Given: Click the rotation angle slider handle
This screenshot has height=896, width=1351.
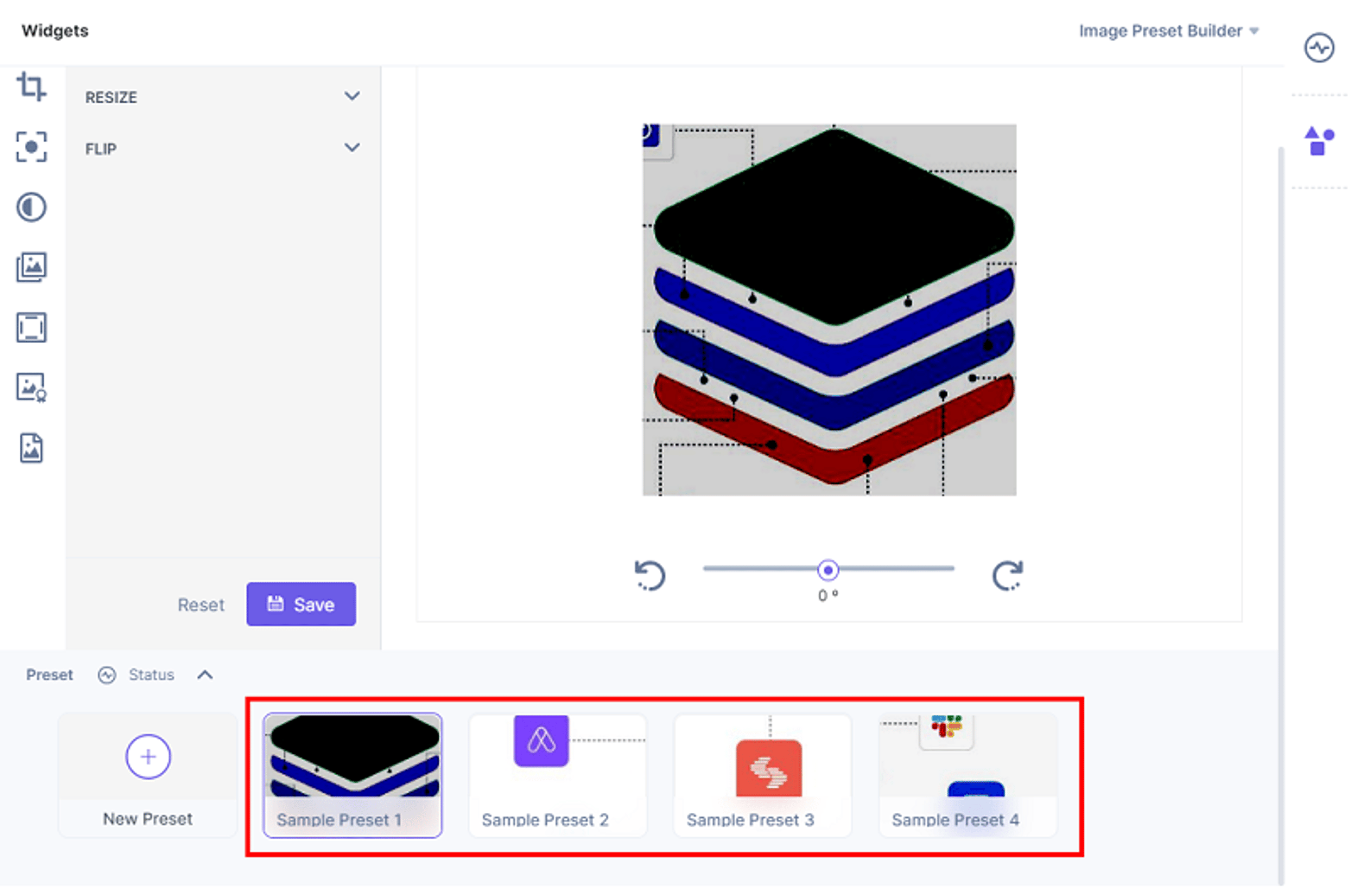Looking at the screenshot, I should [x=828, y=570].
